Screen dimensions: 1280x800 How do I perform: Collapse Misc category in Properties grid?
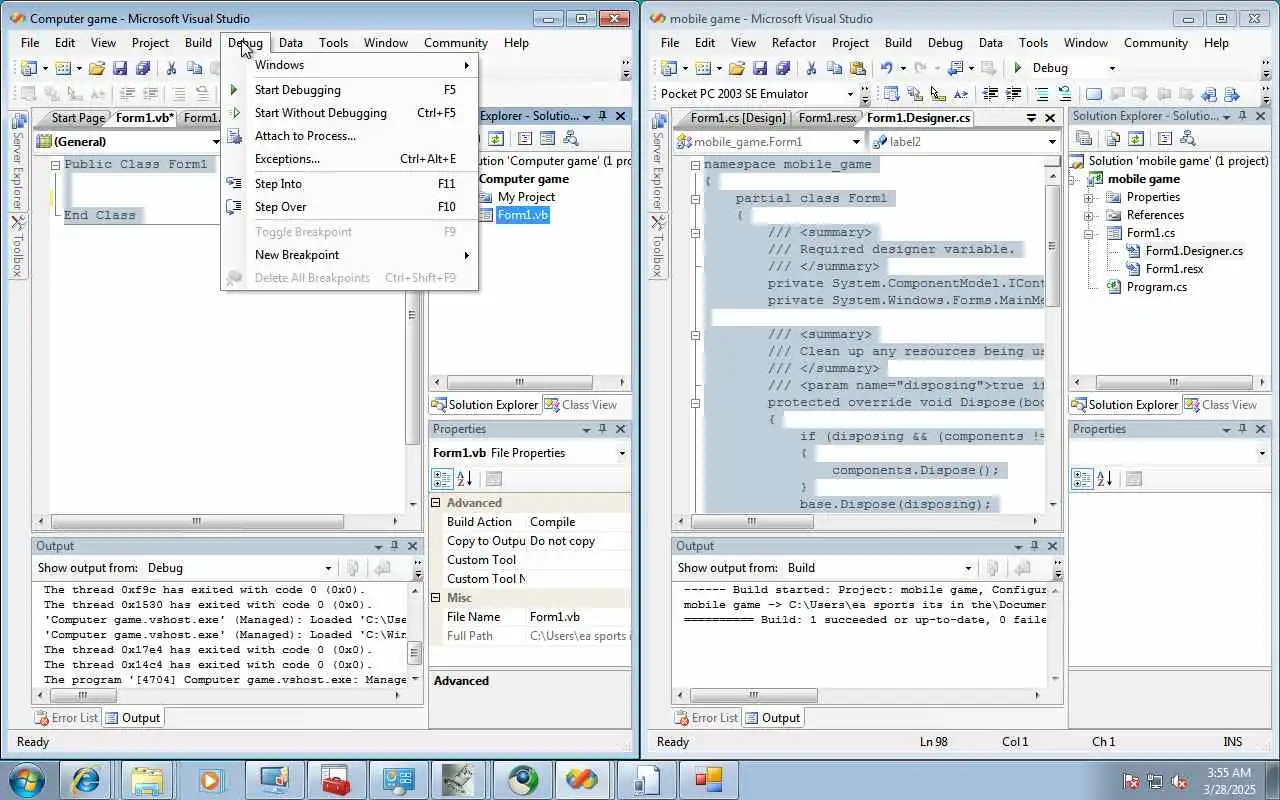point(436,598)
